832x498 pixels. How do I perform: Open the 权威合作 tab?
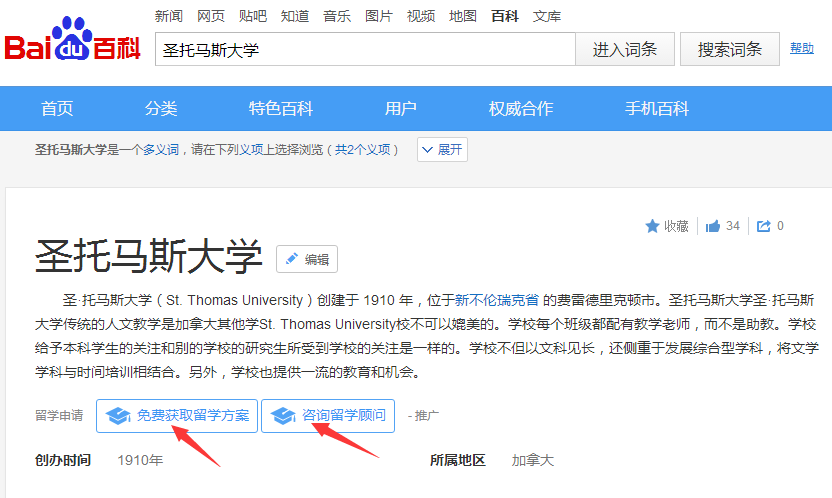[x=521, y=109]
